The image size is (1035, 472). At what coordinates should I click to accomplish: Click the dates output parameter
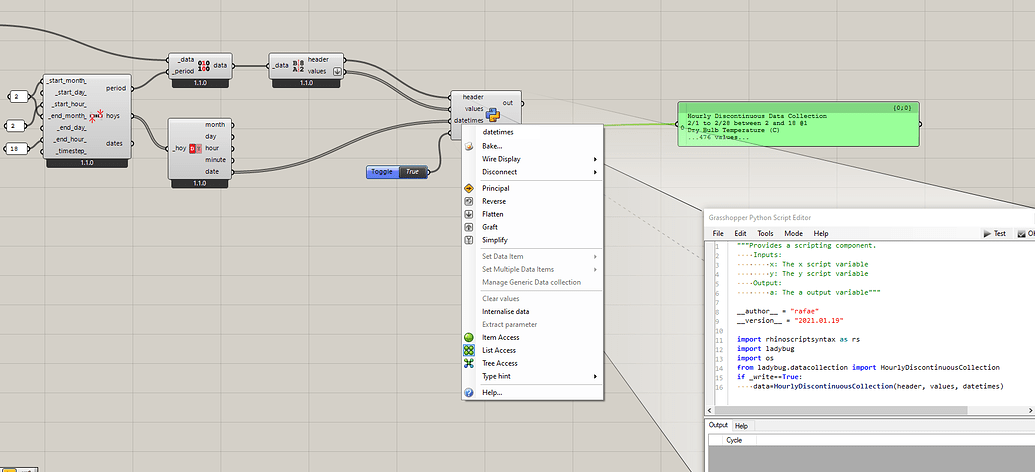116,143
